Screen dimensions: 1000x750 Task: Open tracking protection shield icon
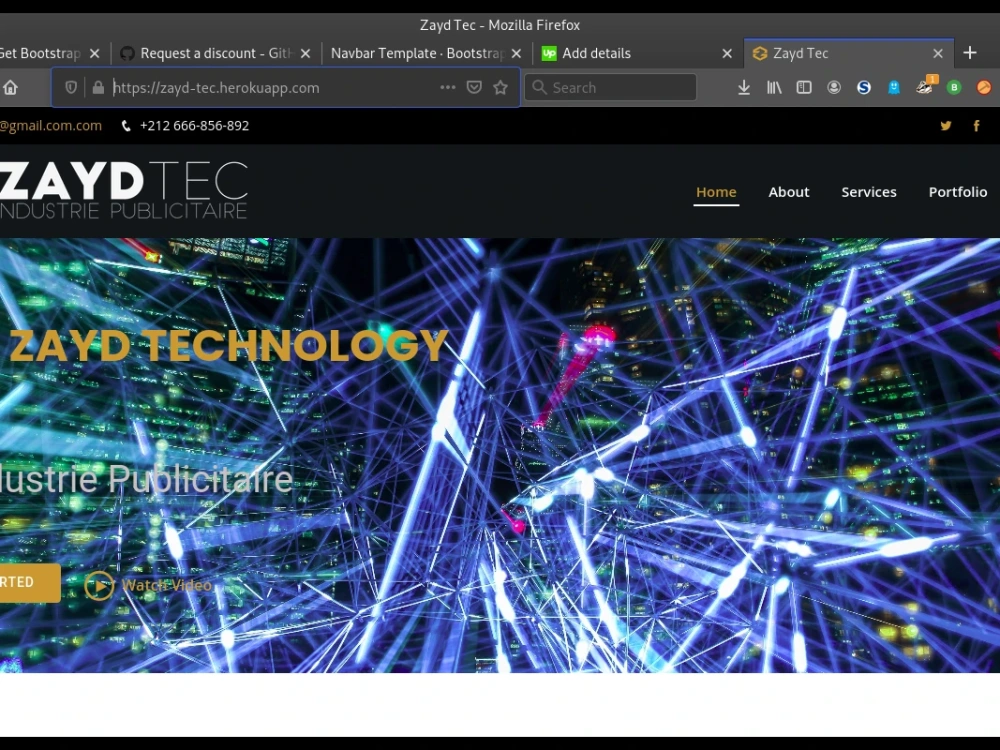(71, 87)
